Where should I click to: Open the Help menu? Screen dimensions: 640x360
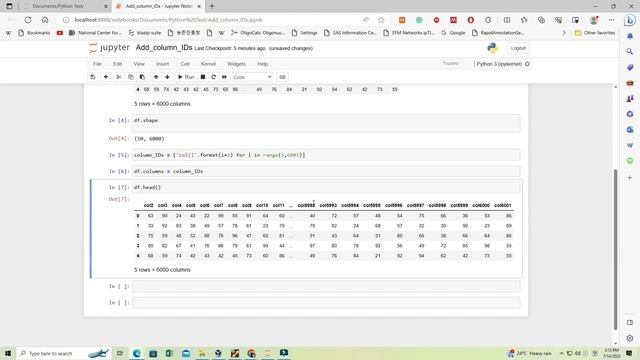coord(262,64)
